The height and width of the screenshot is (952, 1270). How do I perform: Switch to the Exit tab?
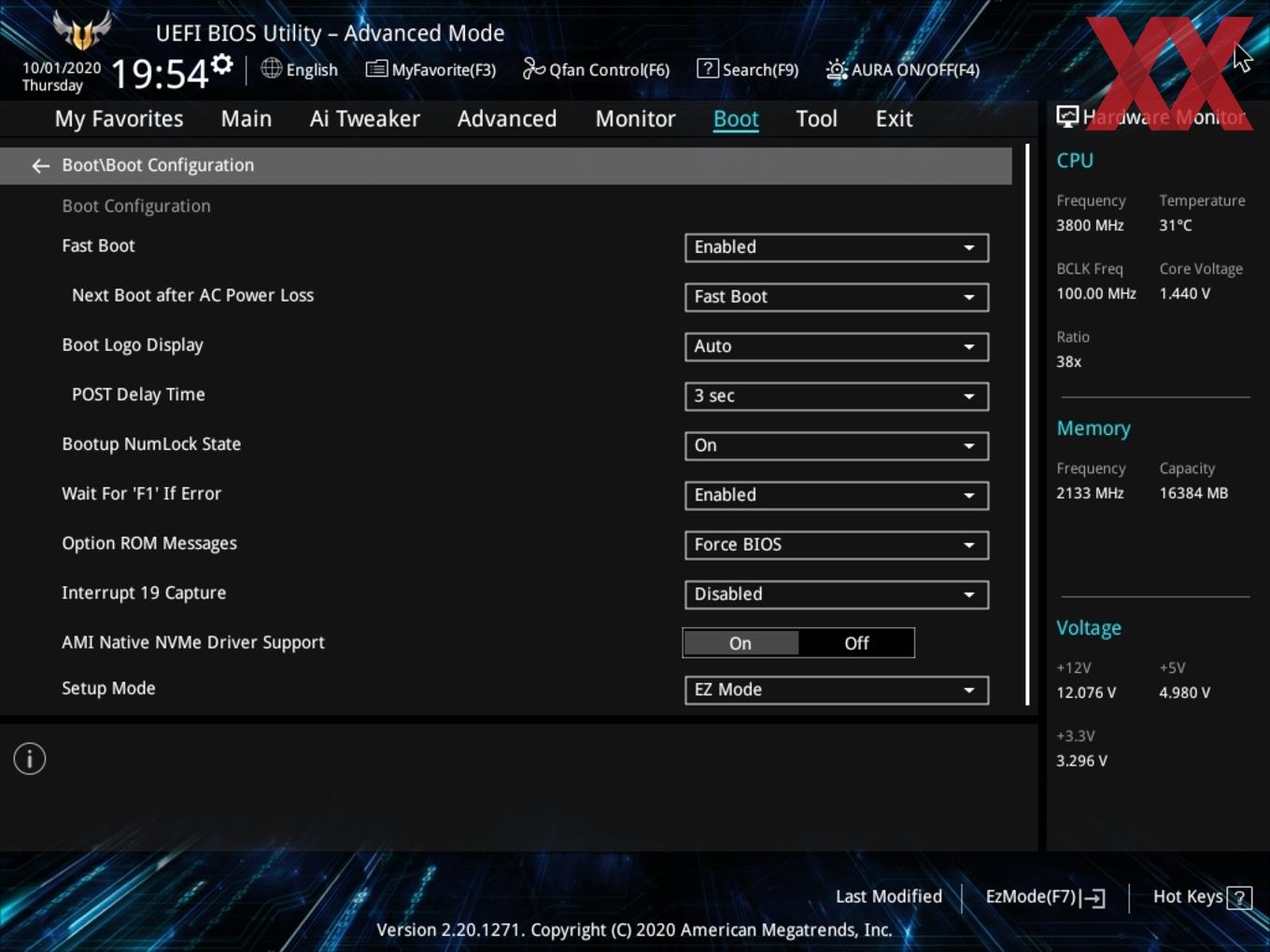894,119
